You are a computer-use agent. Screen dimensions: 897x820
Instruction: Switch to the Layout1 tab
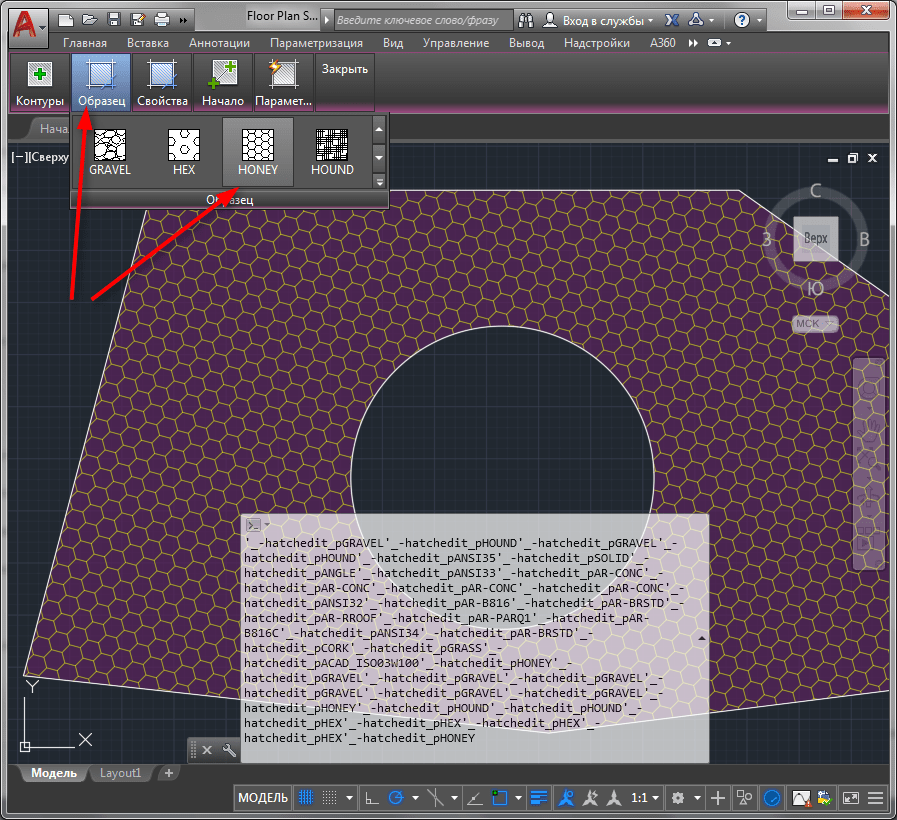click(x=120, y=773)
